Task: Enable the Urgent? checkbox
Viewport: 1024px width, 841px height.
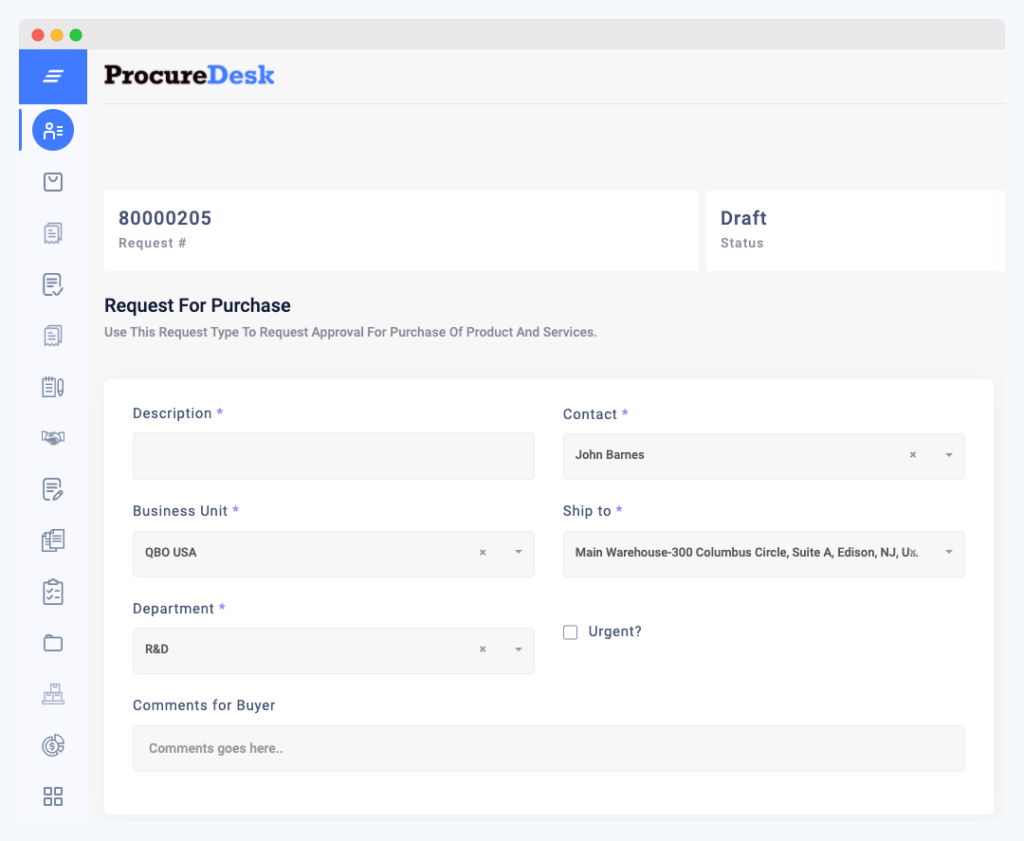Action: click(570, 632)
